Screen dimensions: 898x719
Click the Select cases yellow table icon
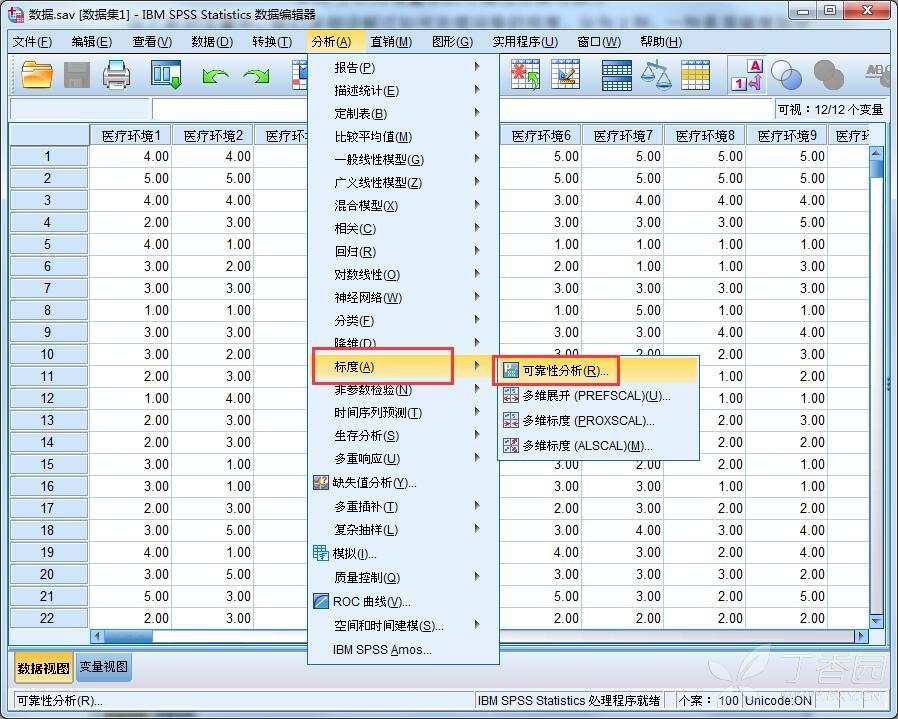(x=695, y=75)
